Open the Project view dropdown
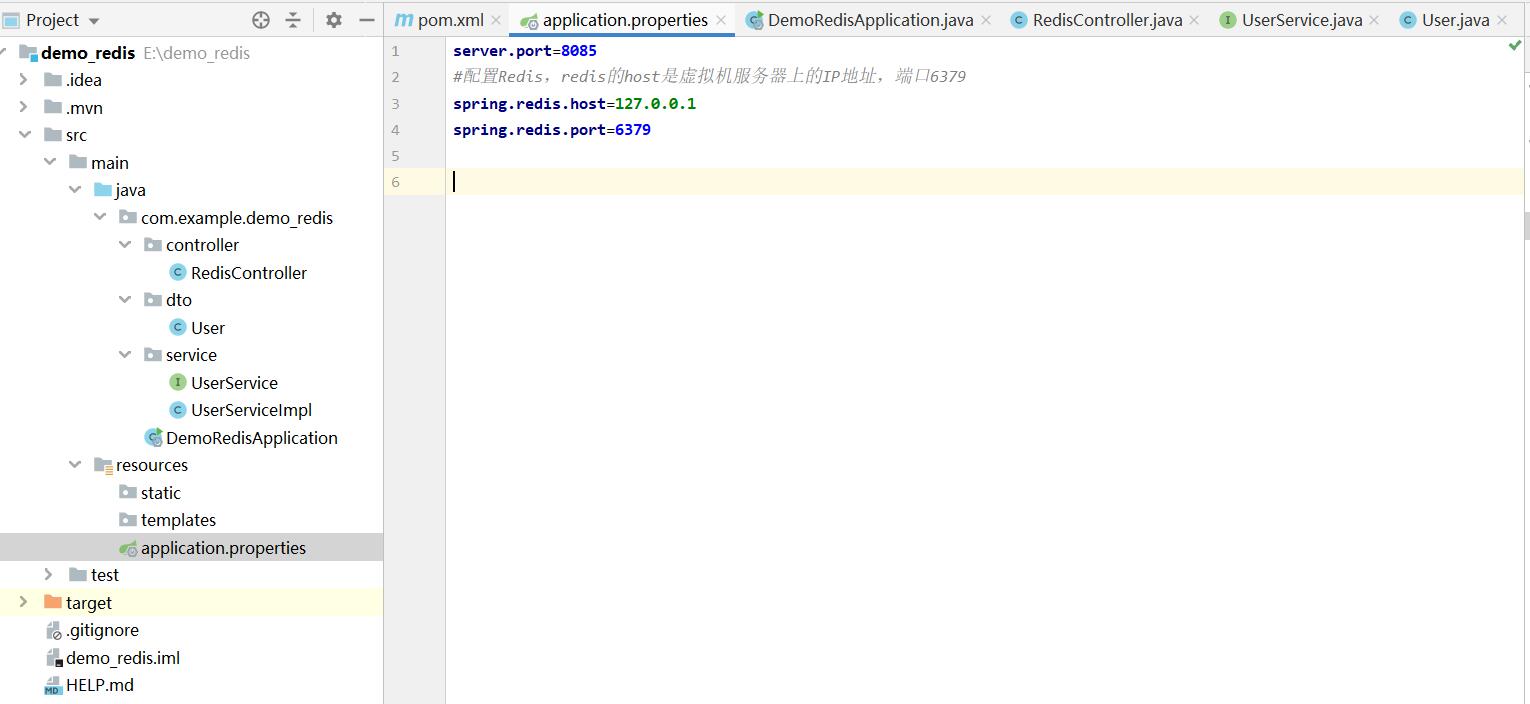Image resolution: width=1530 pixels, height=704 pixels. tap(94, 18)
